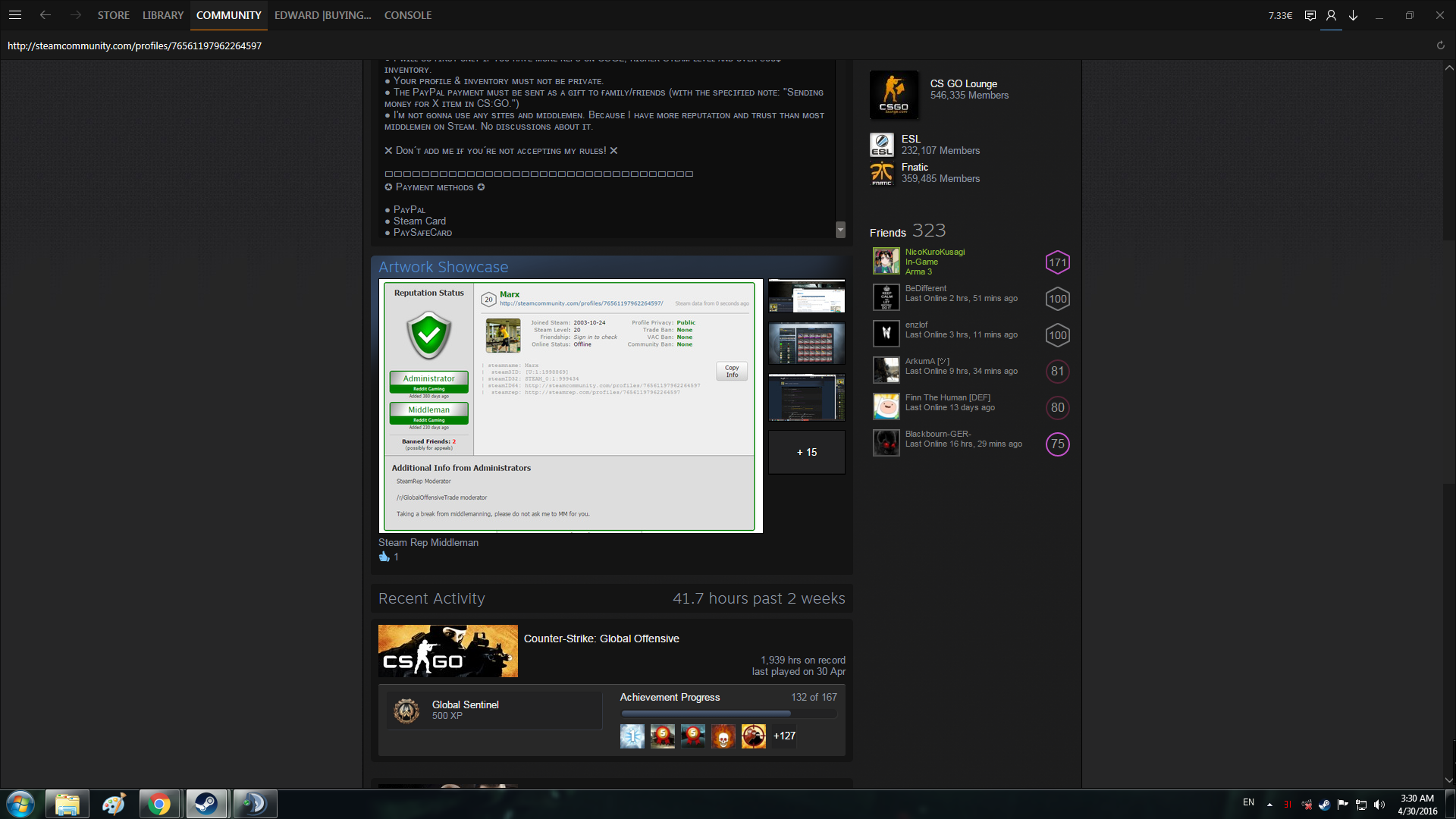Screen dimensions: 1456x819
Task: Click the back navigation arrow
Action: pos(45,15)
